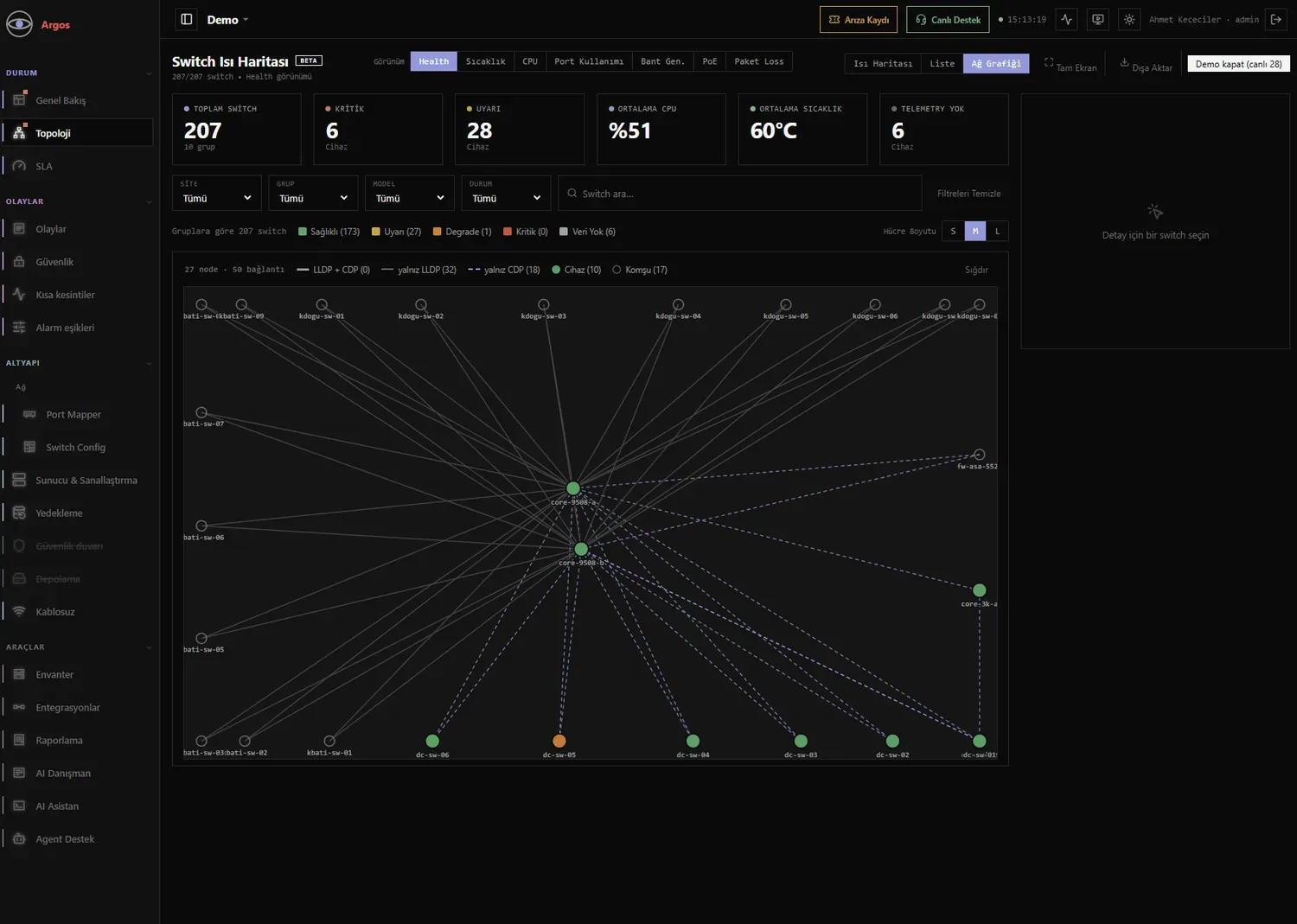Click Filtreleri Temizle
The height and width of the screenshot is (924, 1297).
tap(969, 194)
